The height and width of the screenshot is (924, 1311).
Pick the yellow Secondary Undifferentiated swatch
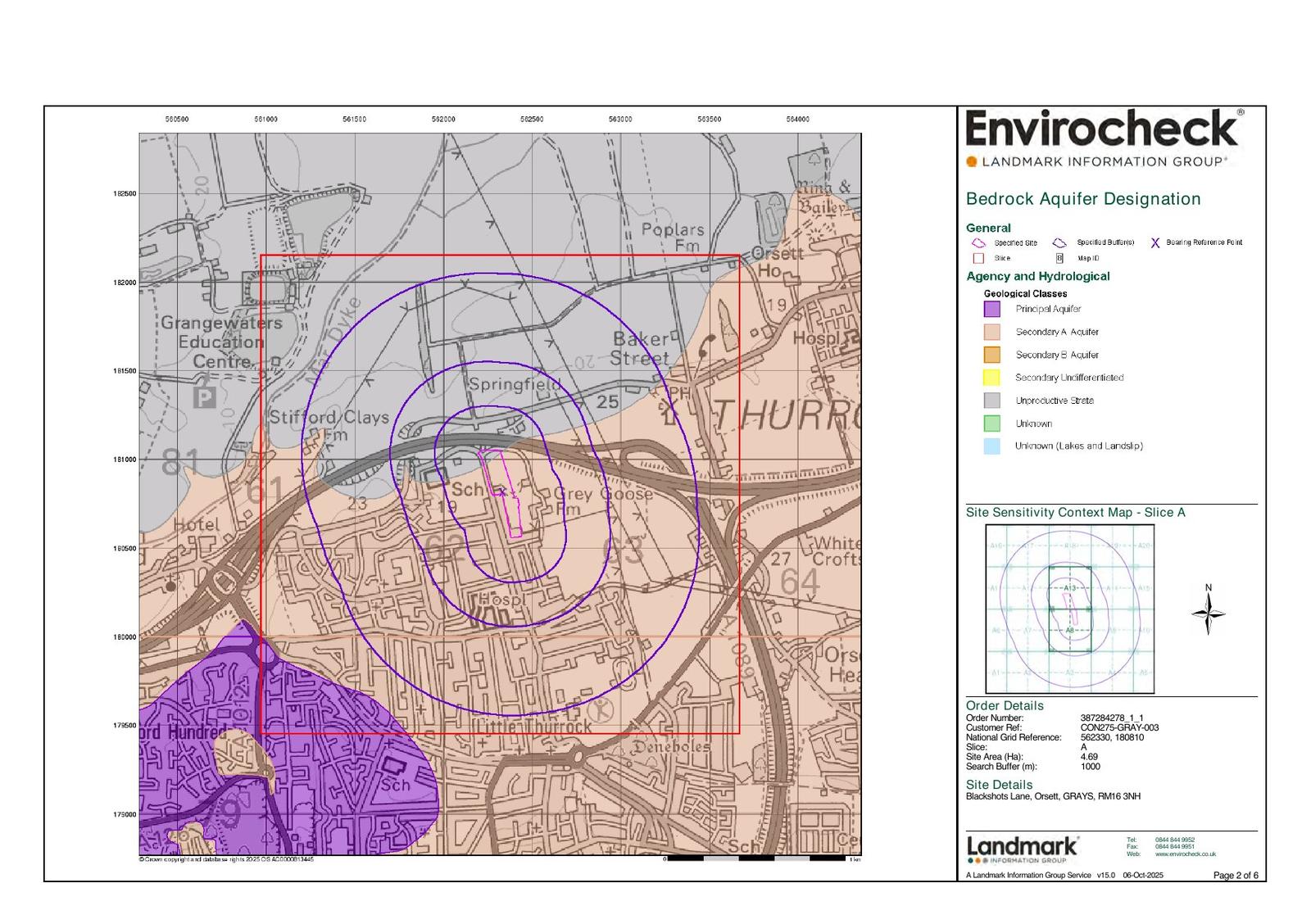click(x=991, y=378)
